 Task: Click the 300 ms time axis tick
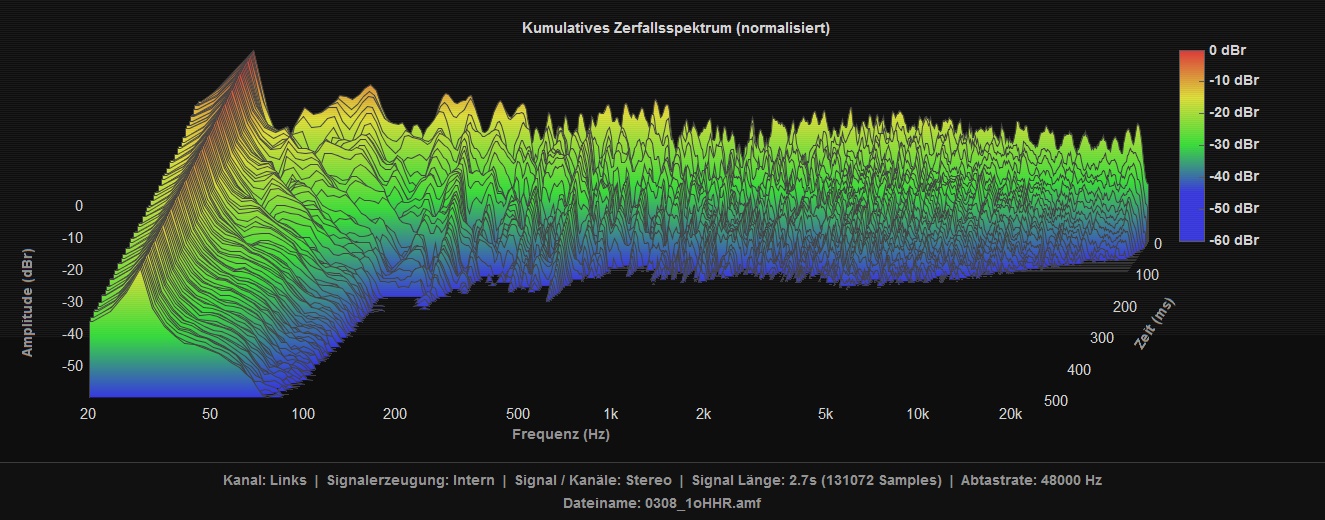[x=1101, y=338]
